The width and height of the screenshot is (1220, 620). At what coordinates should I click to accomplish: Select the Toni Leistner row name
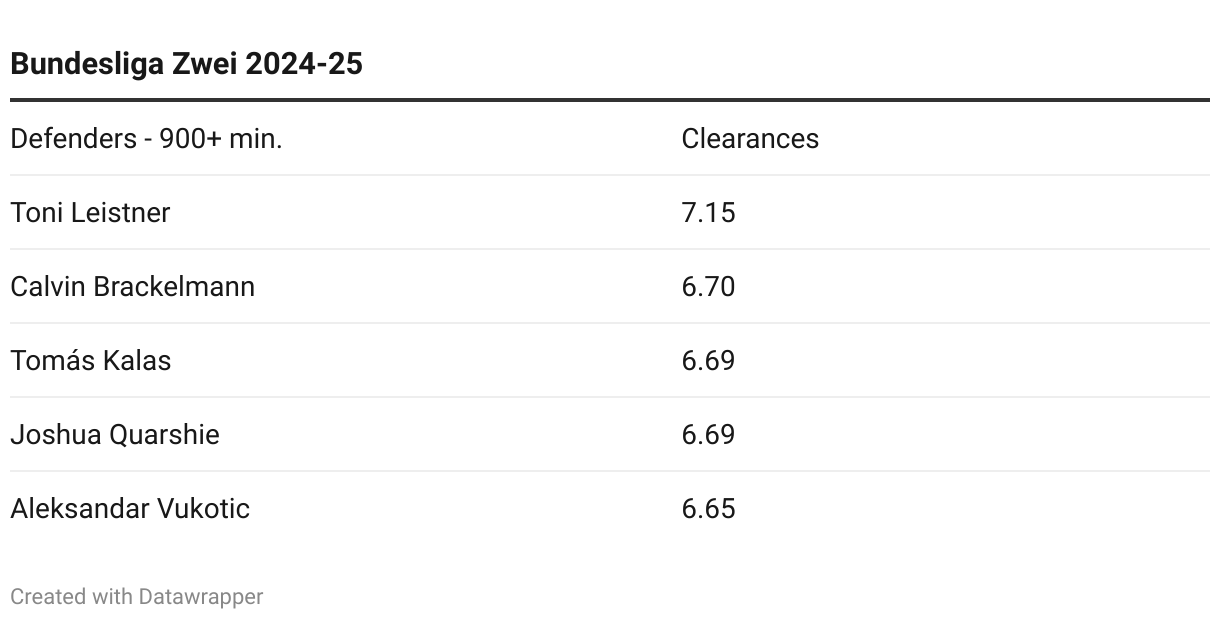coord(90,212)
